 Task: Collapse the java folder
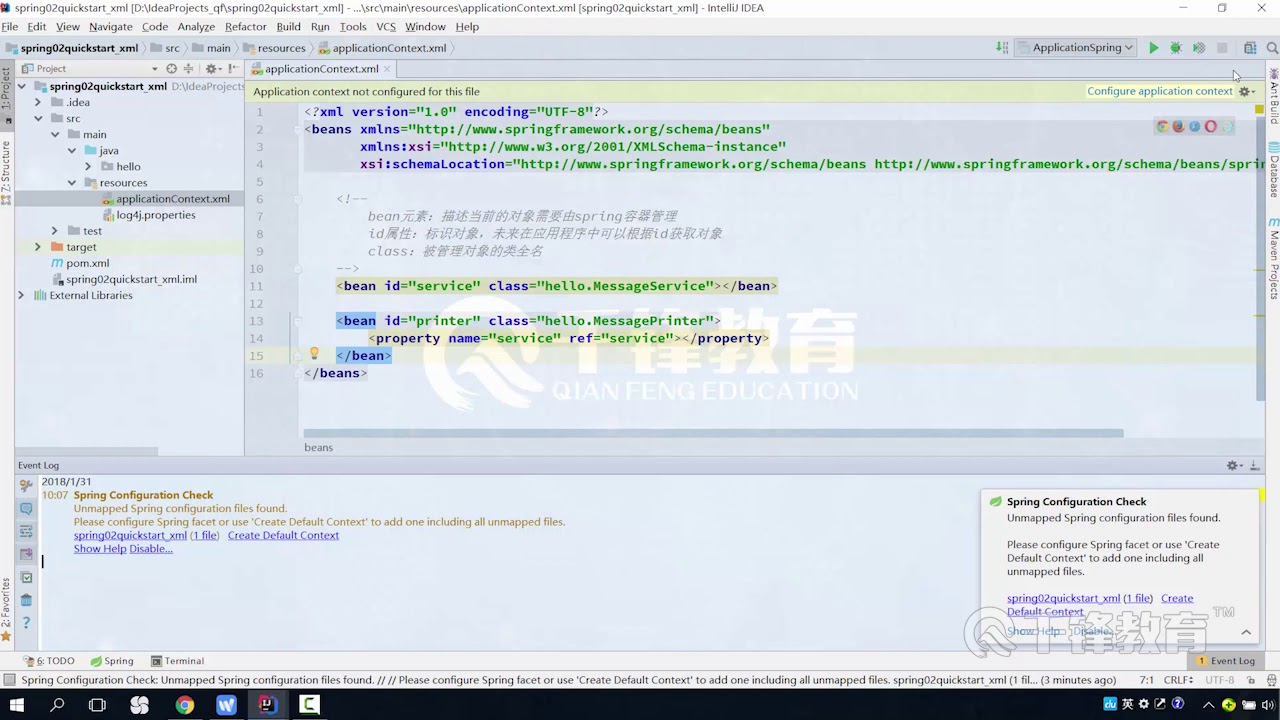click(x=72, y=150)
